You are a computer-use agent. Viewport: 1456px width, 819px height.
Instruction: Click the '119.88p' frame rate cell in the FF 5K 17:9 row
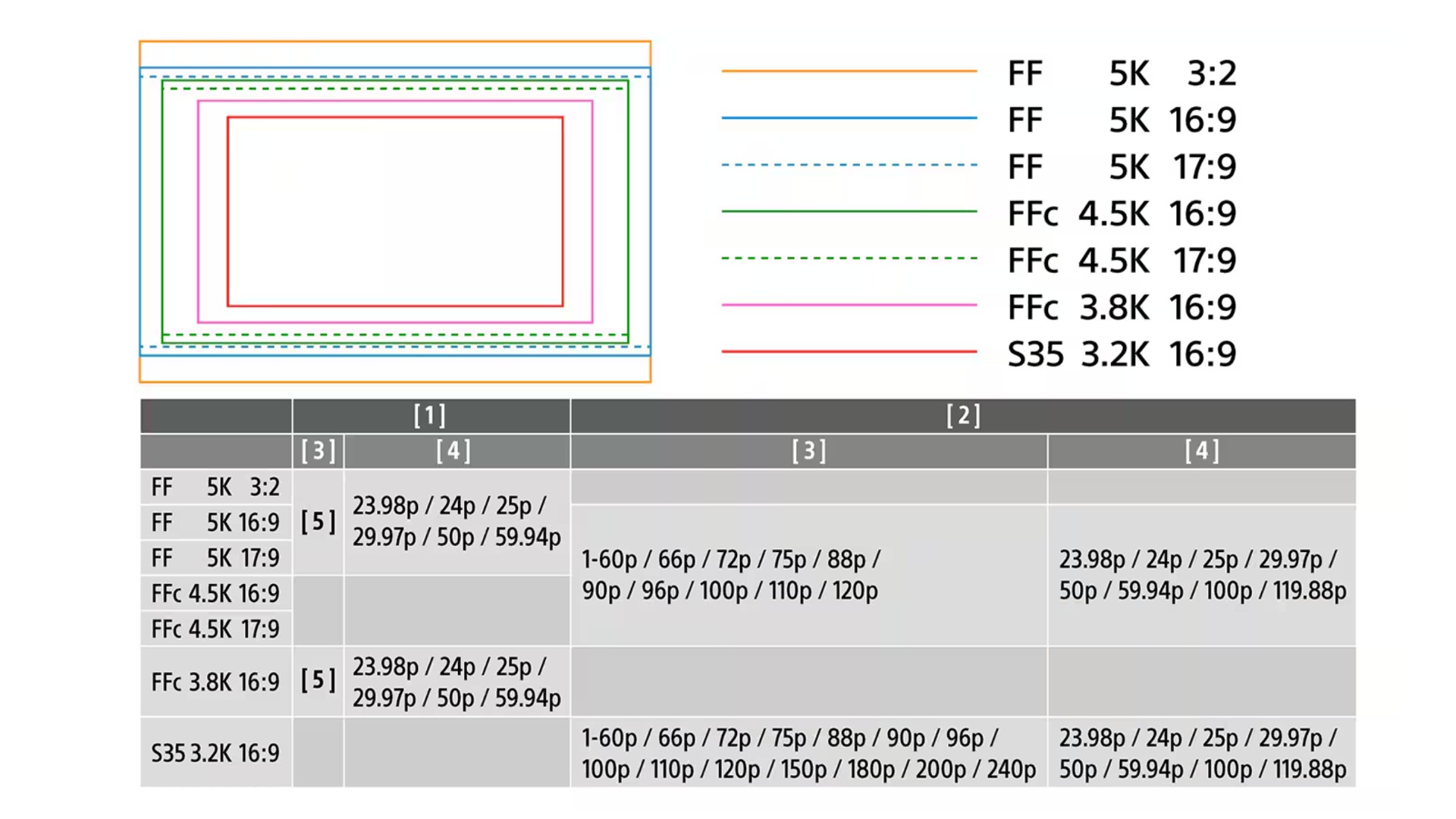[1202, 576]
